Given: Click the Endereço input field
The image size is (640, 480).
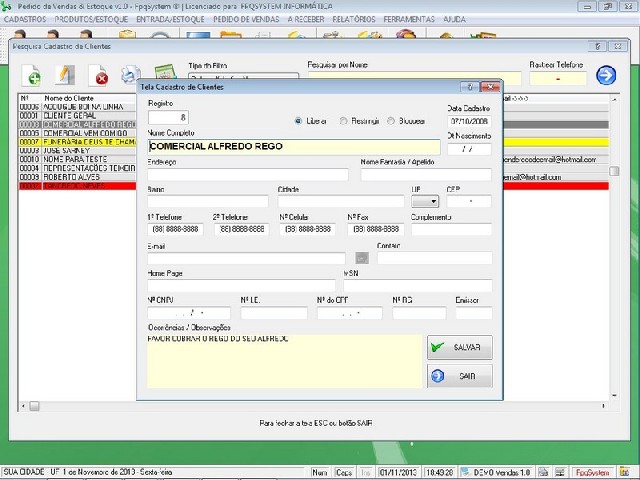Looking at the screenshot, I should coord(248,175).
